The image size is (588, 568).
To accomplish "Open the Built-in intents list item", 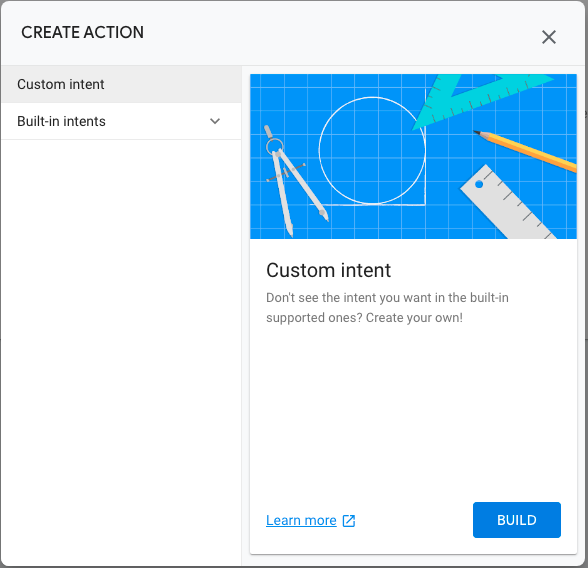I will (x=121, y=121).
